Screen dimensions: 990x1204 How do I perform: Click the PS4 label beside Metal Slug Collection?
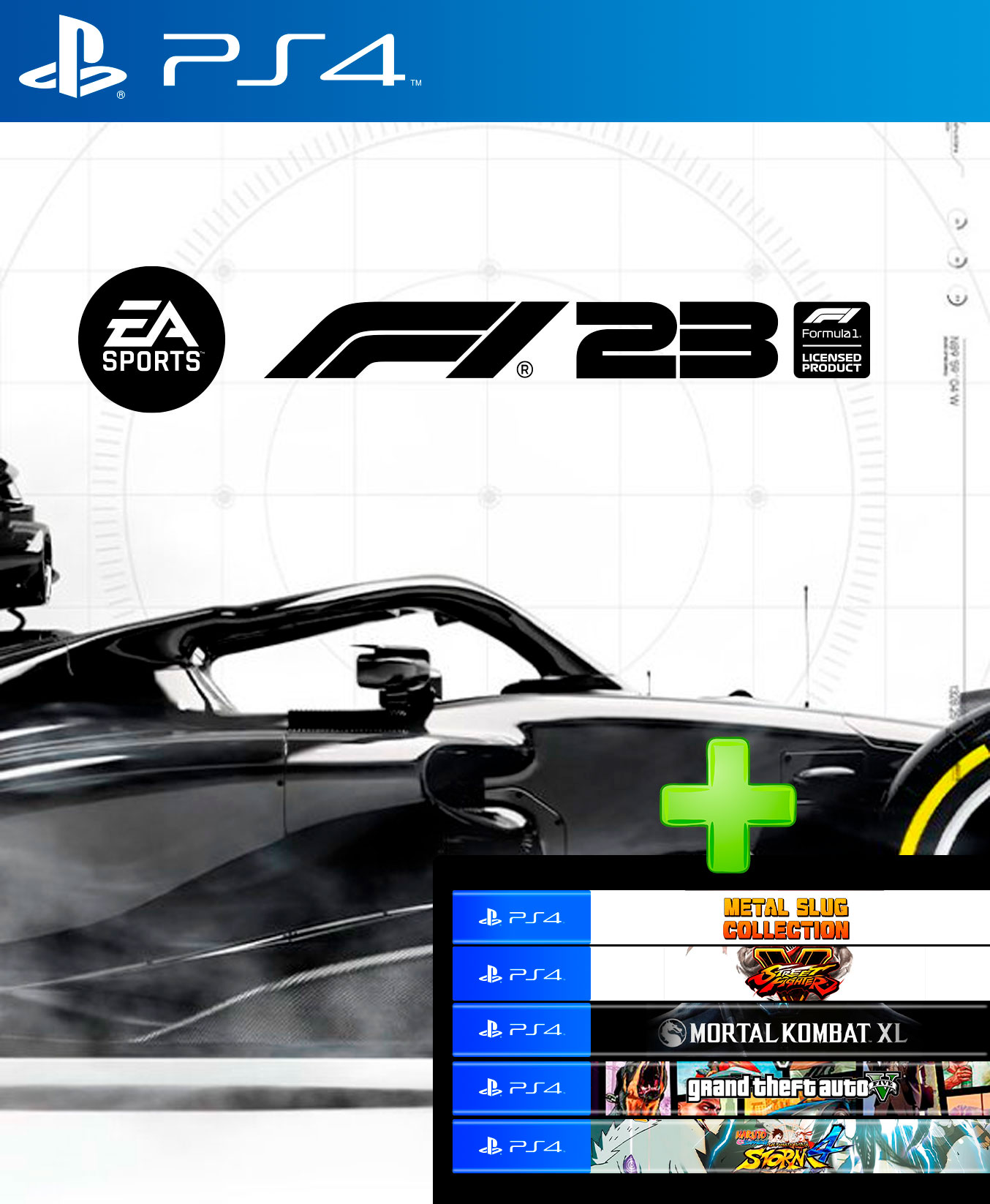(521, 917)
